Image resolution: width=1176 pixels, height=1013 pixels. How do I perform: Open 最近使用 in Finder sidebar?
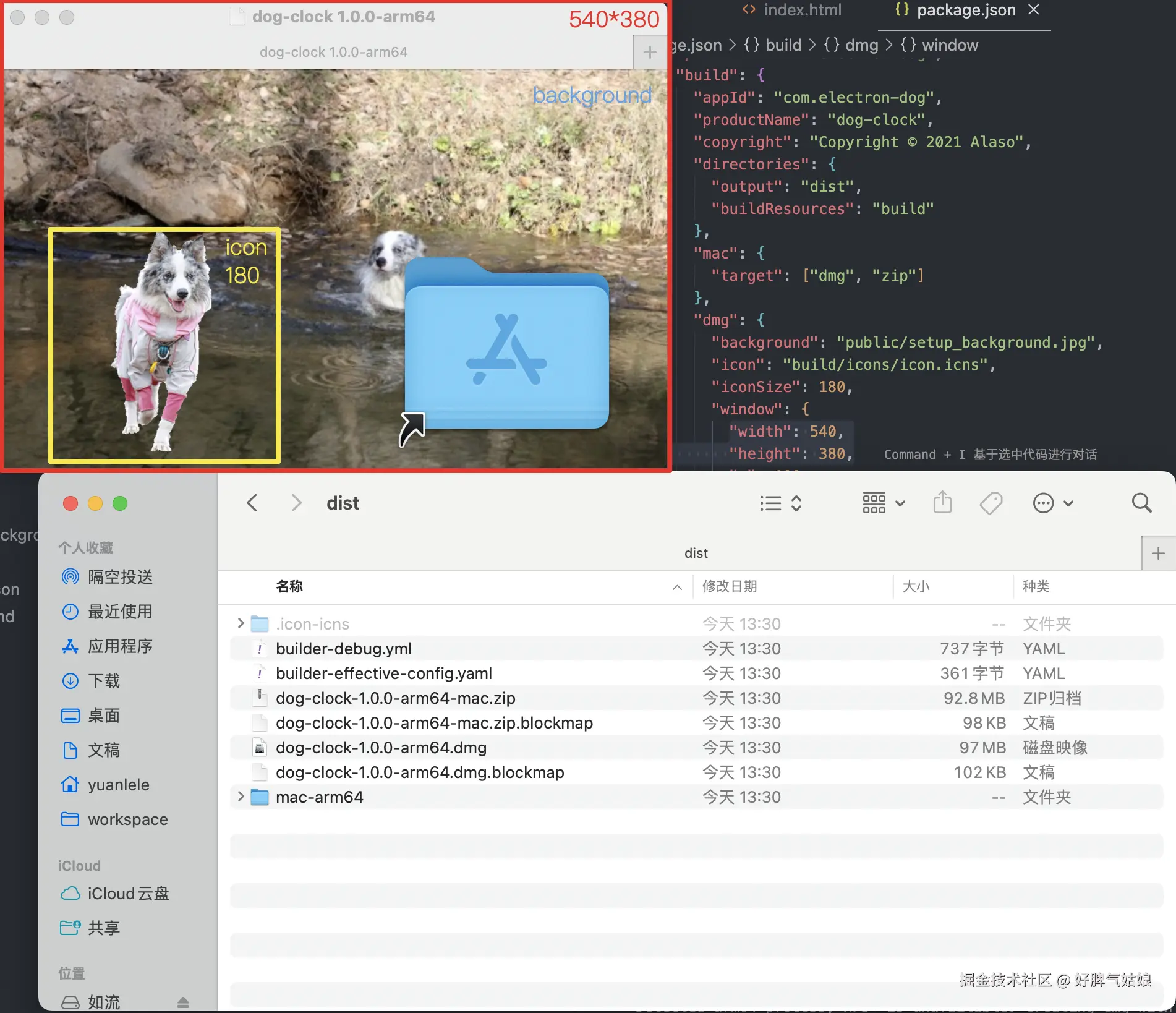106,612
